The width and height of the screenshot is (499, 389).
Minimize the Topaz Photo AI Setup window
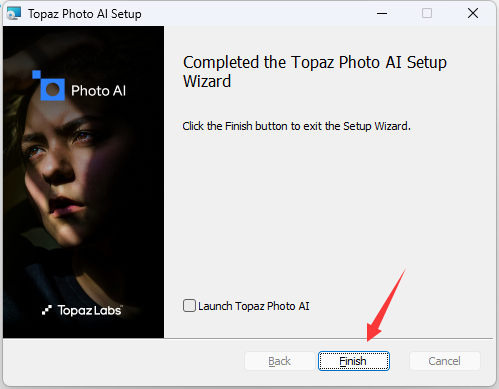tap(382, 14)
